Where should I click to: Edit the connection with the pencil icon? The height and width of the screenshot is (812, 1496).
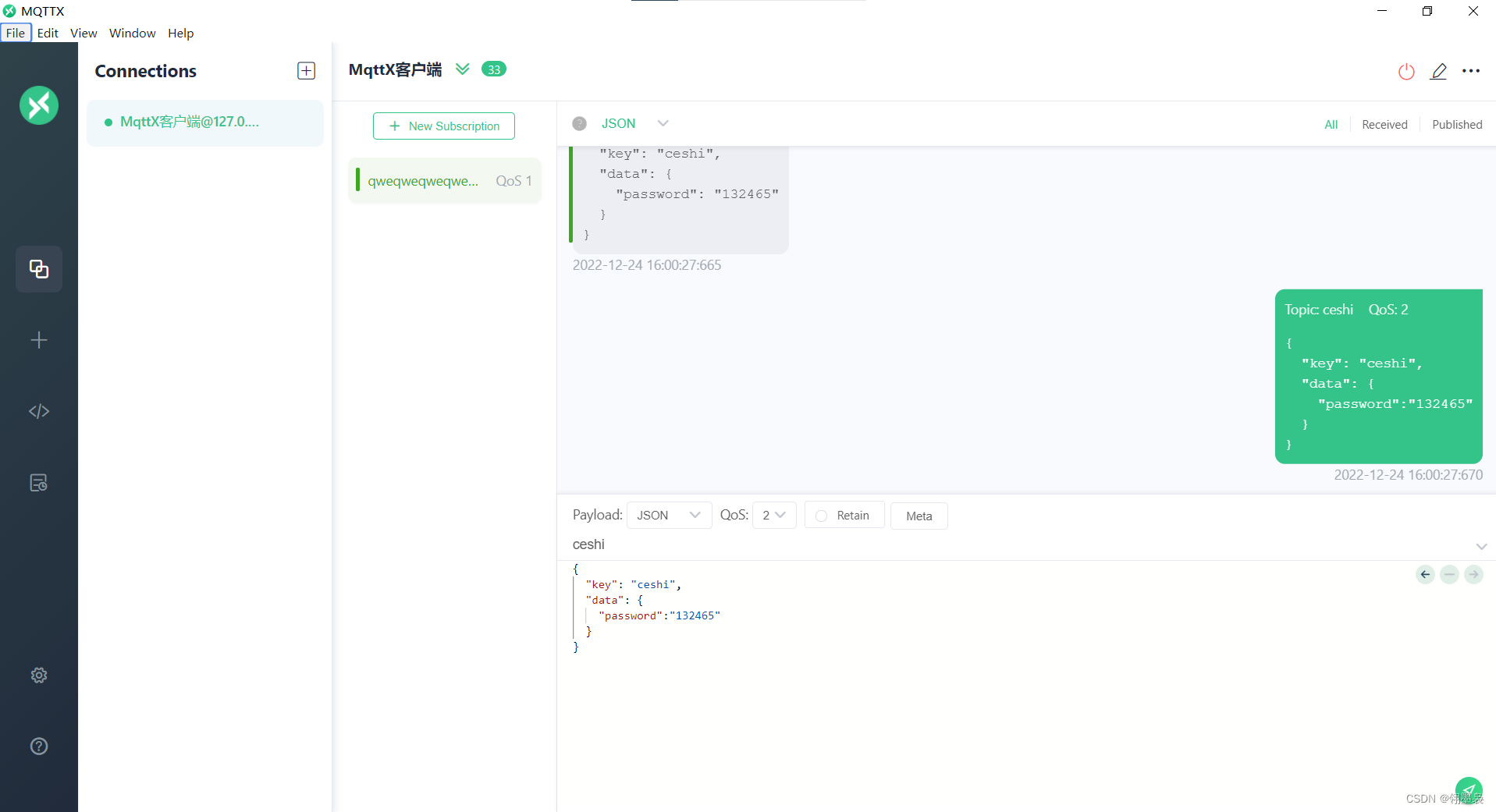coord(1438,72)
